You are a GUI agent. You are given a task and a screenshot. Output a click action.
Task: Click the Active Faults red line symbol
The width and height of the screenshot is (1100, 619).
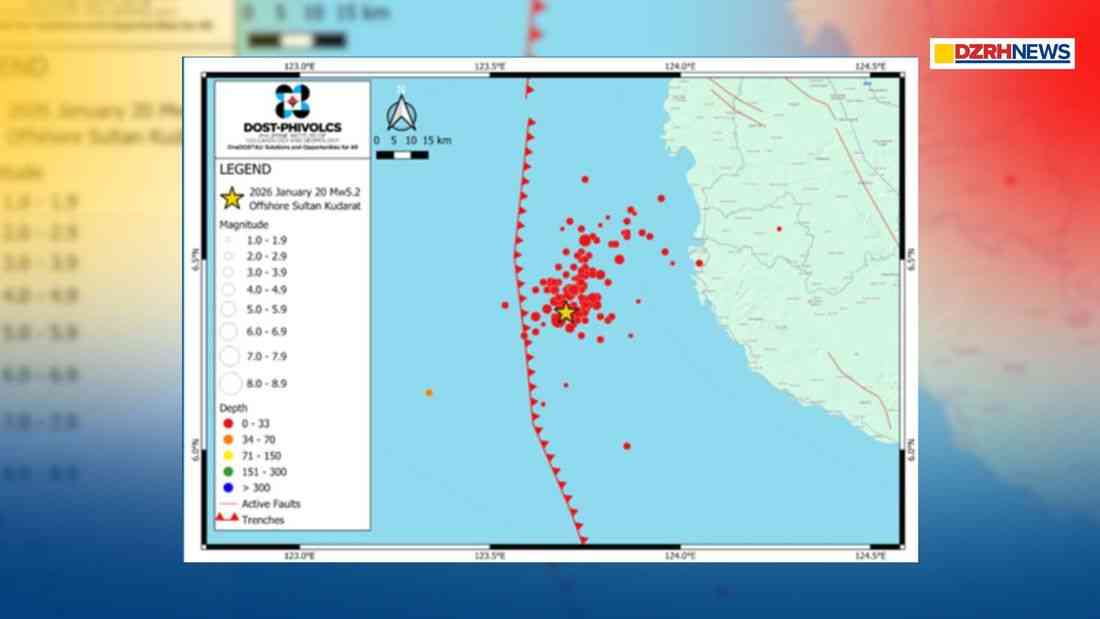[228, 504]
